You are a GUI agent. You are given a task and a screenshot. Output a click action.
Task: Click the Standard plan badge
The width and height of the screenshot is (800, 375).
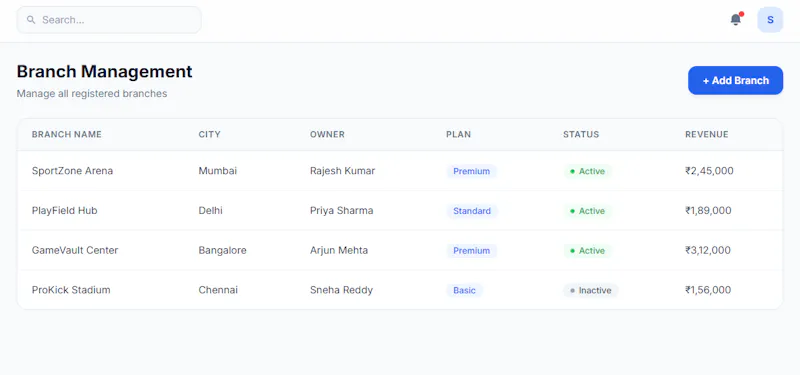point(472,211)
